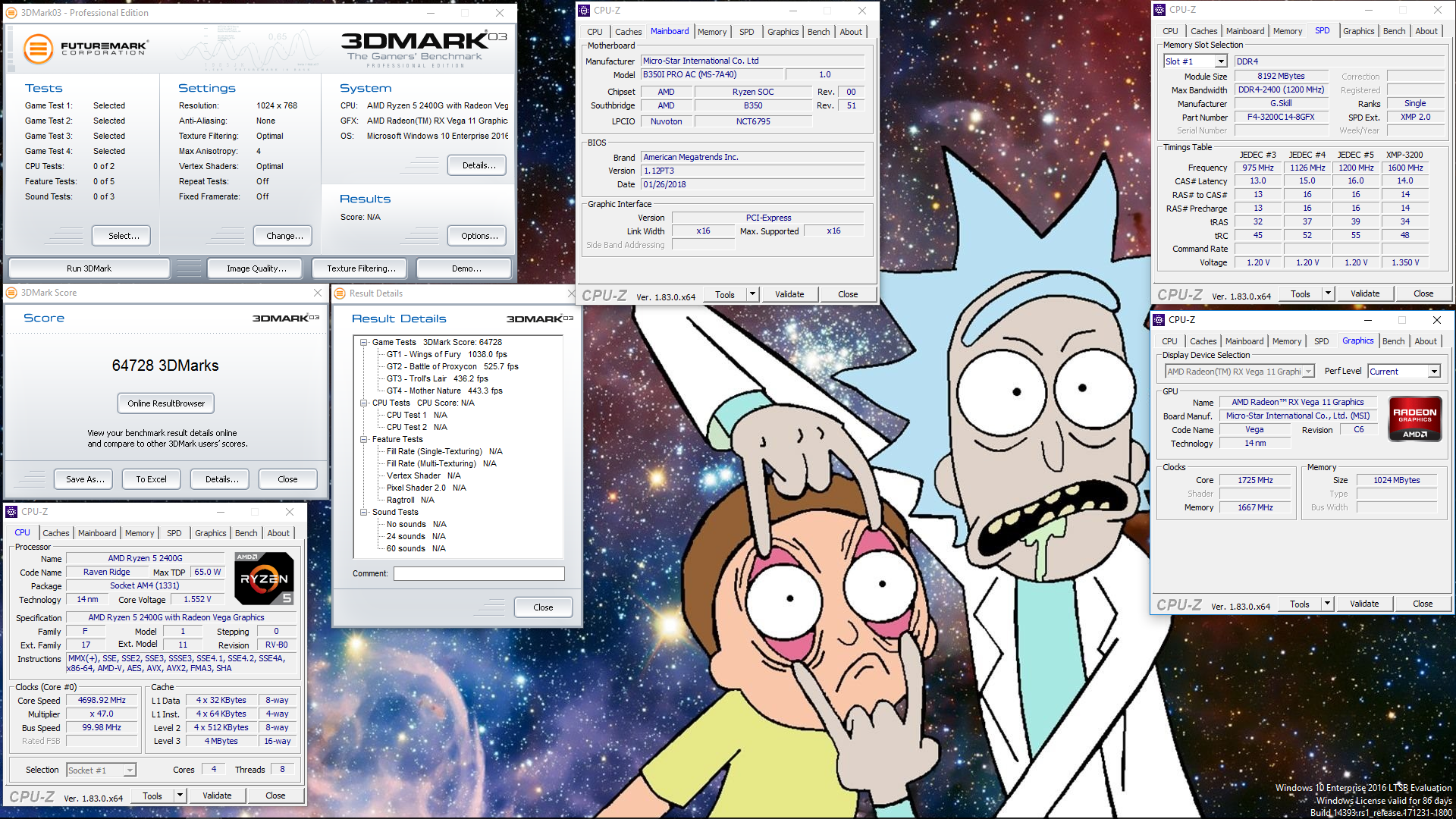Click Close button in Result Details window
This screenshot has height=819, width=1456.
coord(543,607)
